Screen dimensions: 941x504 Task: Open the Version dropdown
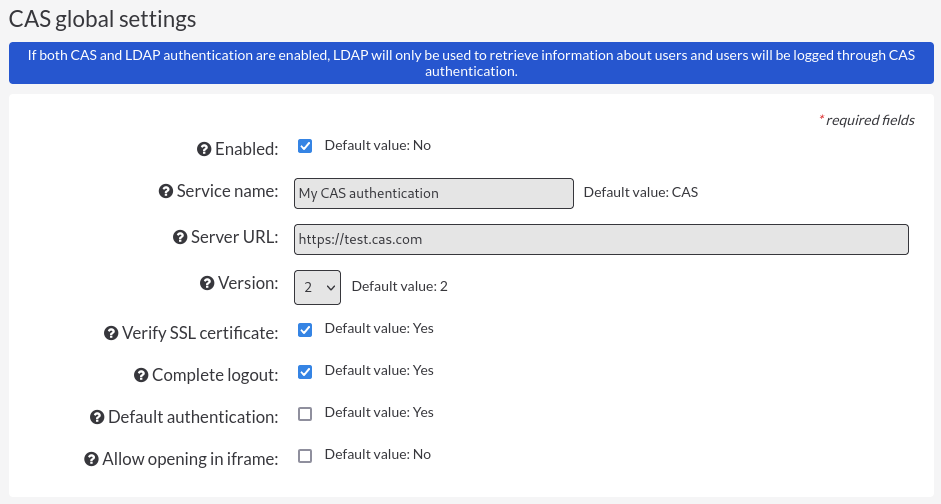point(317,287)
